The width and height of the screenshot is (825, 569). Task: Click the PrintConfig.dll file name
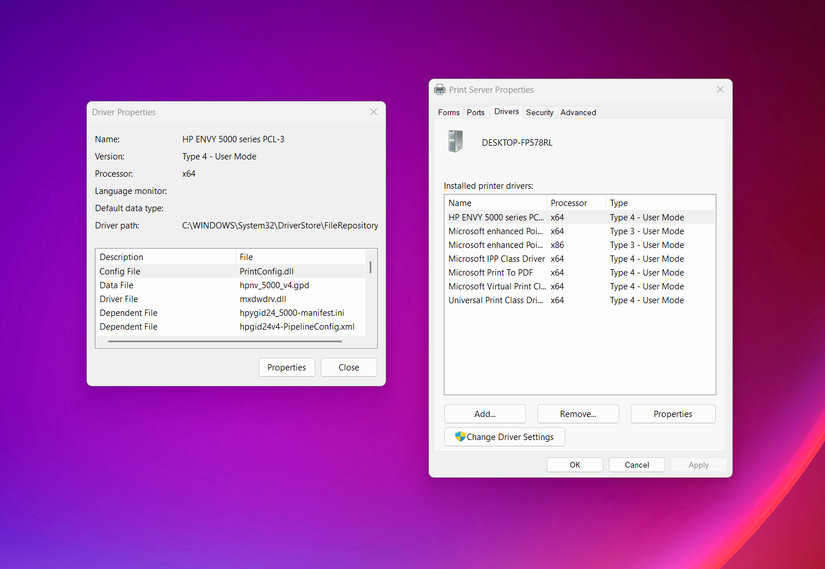(x=266, y=271)
